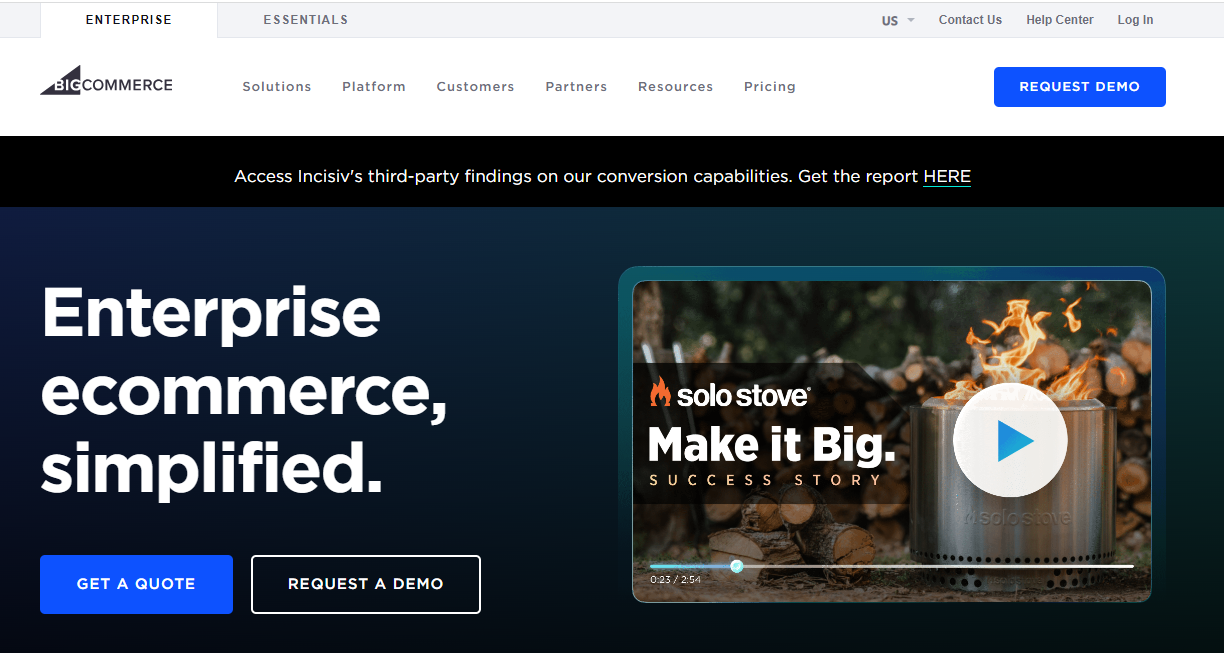Open the Platform navigation menu
The width and height of the screenshot is (1224, 653).
pyautogui.click(x=374, y=87)
